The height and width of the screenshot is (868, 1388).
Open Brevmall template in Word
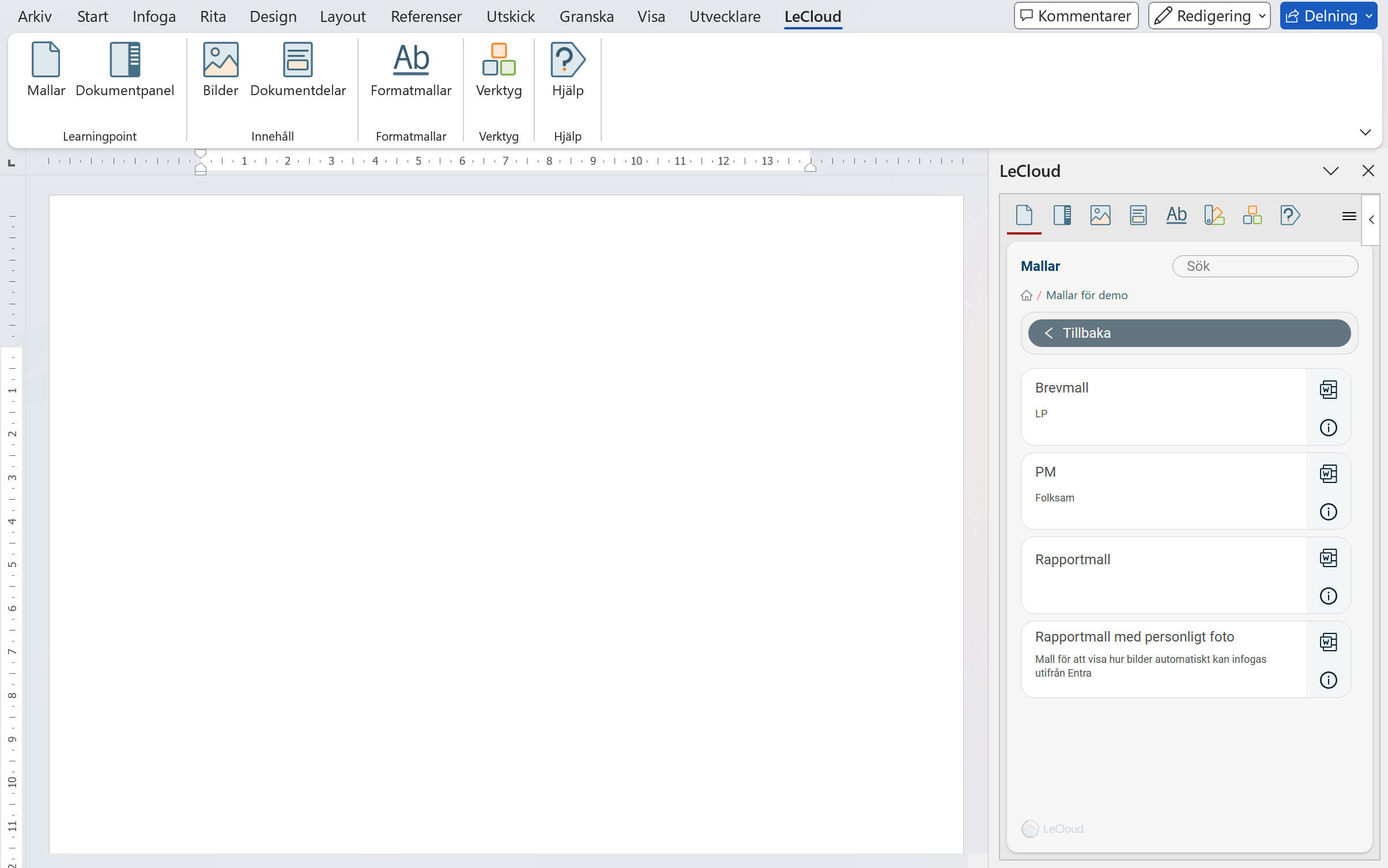tap(1328, 390)
